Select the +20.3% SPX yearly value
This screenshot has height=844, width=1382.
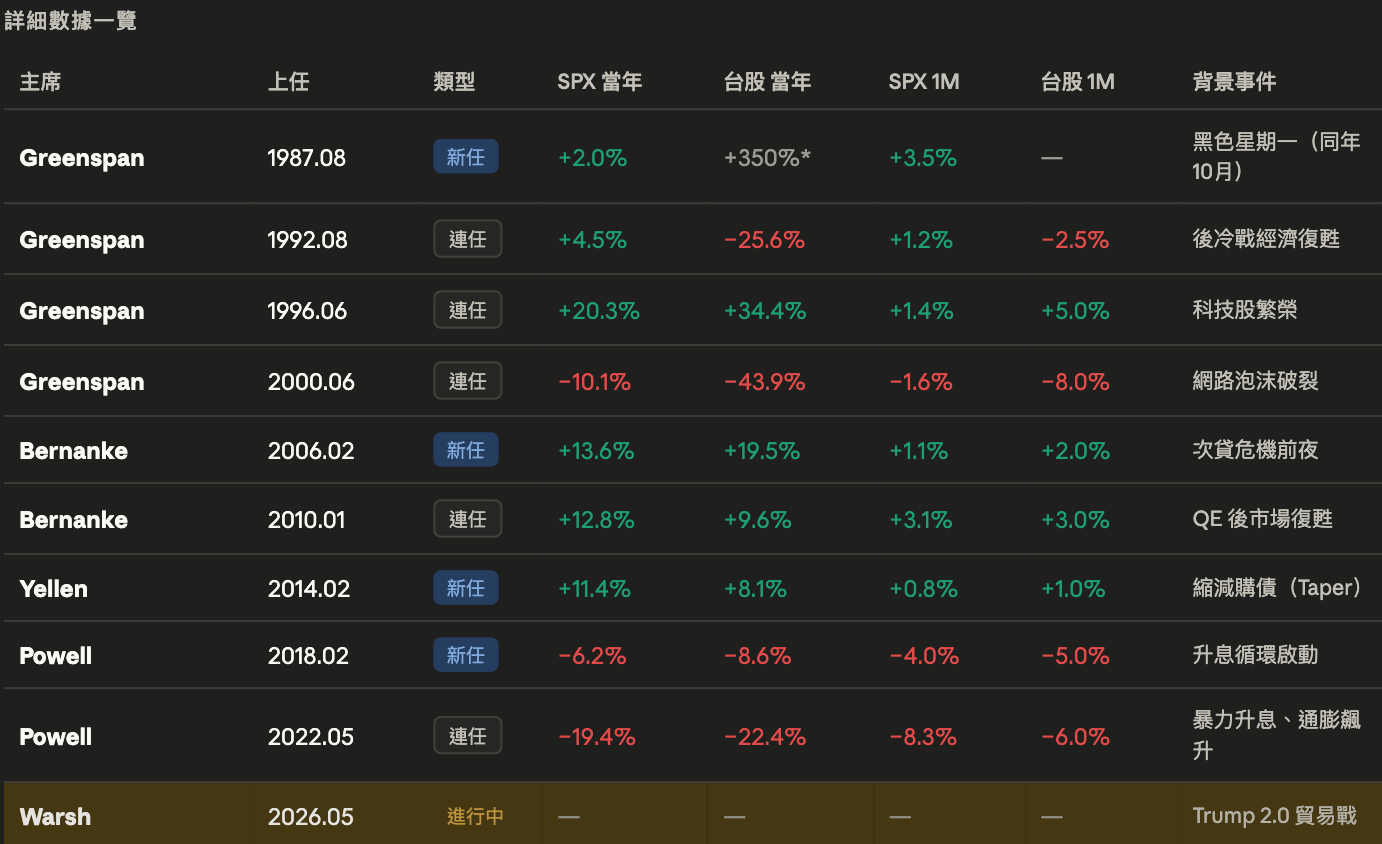[x=598, y=311]
